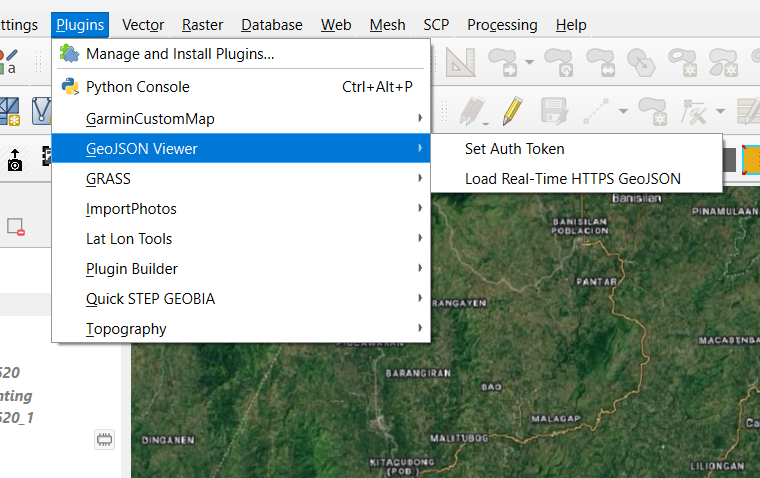Viewport: 760px width, 478px height.
Task: Select the Add Ring tool
Action: 683,62
